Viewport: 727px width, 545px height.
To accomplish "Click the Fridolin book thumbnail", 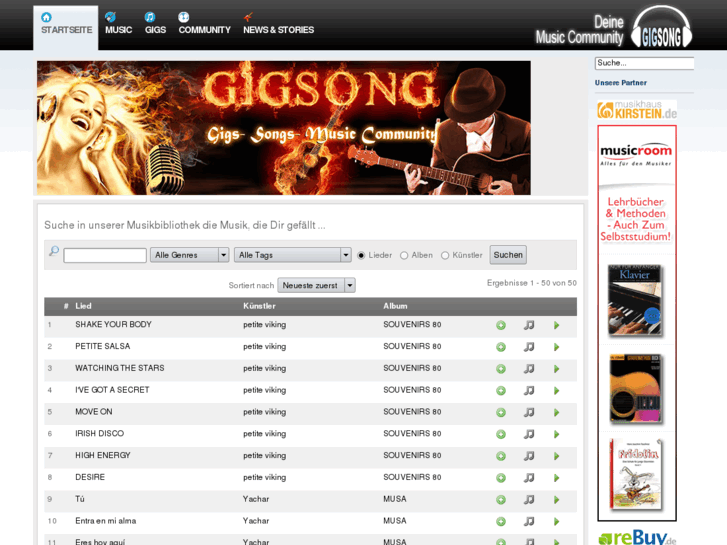I will pyautogui.click(x=636, y=474).
